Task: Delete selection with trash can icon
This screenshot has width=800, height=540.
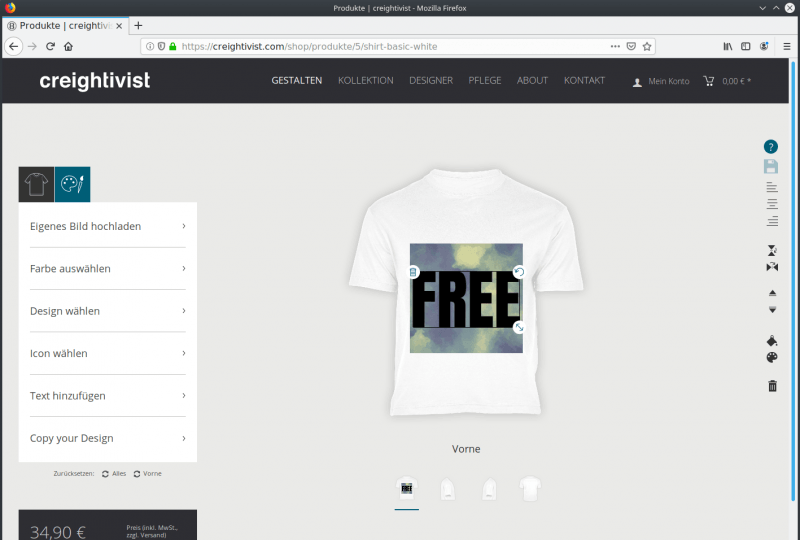Action: 772,386
